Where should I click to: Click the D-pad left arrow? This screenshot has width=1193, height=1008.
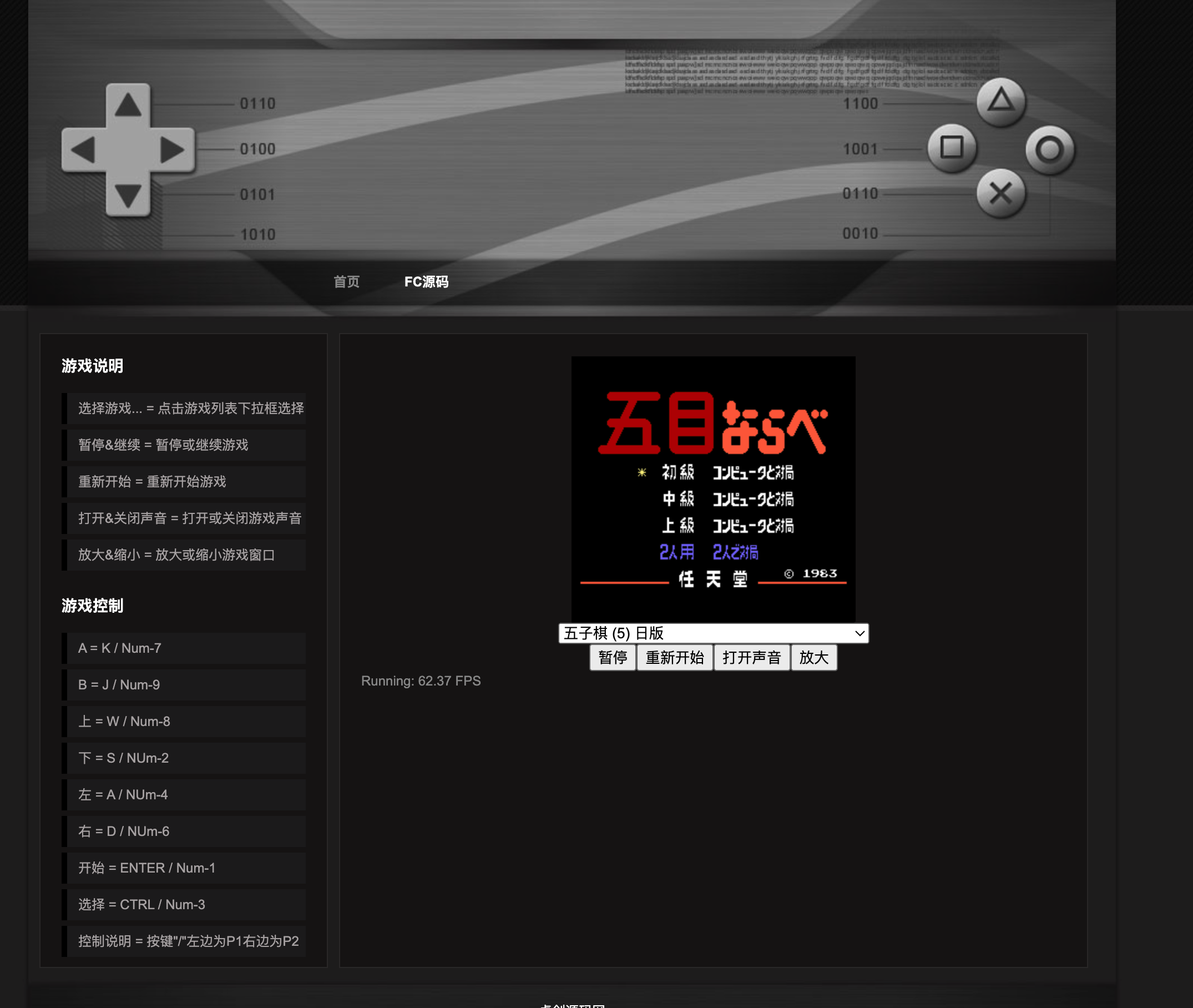click(83, 150)
